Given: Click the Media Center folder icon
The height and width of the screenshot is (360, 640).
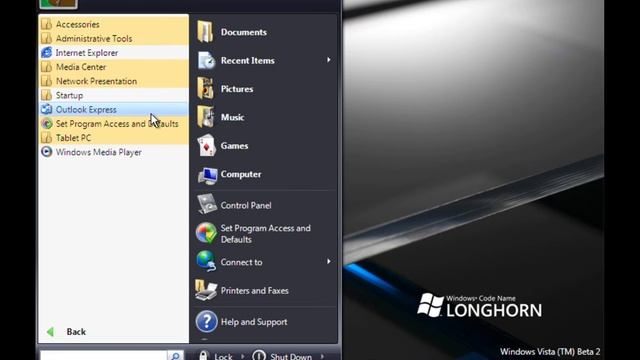Looking at the screenshot, I should click(47, 67).
